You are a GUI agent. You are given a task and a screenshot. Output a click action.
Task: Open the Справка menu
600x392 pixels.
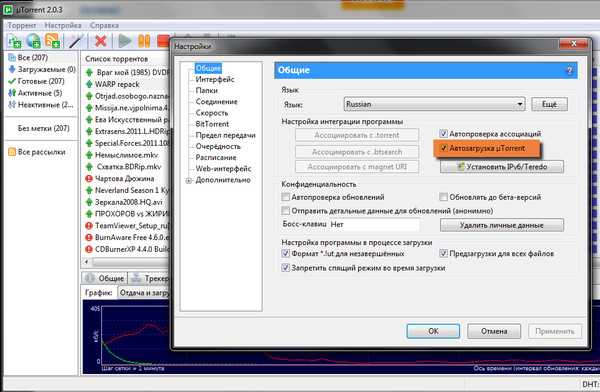coord(104,26)
